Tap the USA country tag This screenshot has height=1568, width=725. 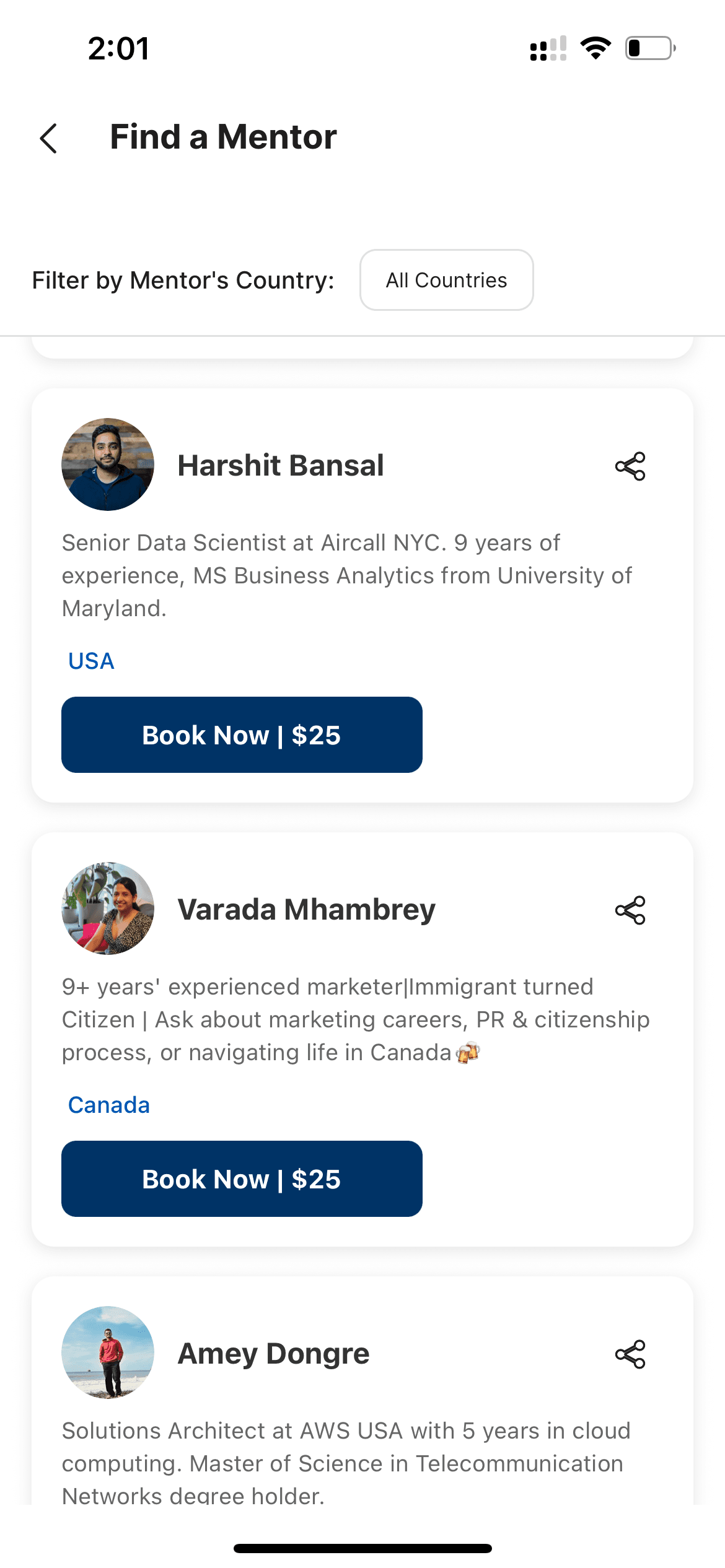coord(91,661)
